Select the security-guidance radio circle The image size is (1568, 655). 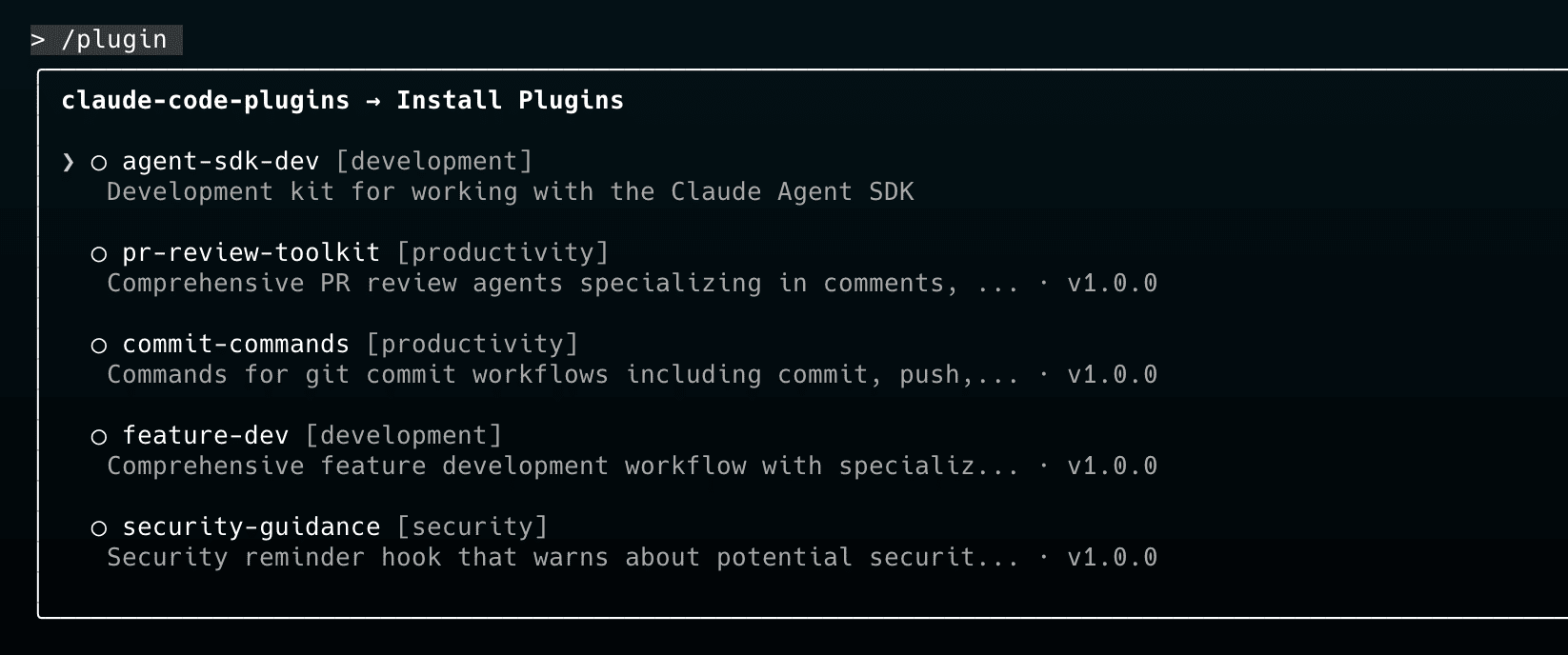point(98,528)
